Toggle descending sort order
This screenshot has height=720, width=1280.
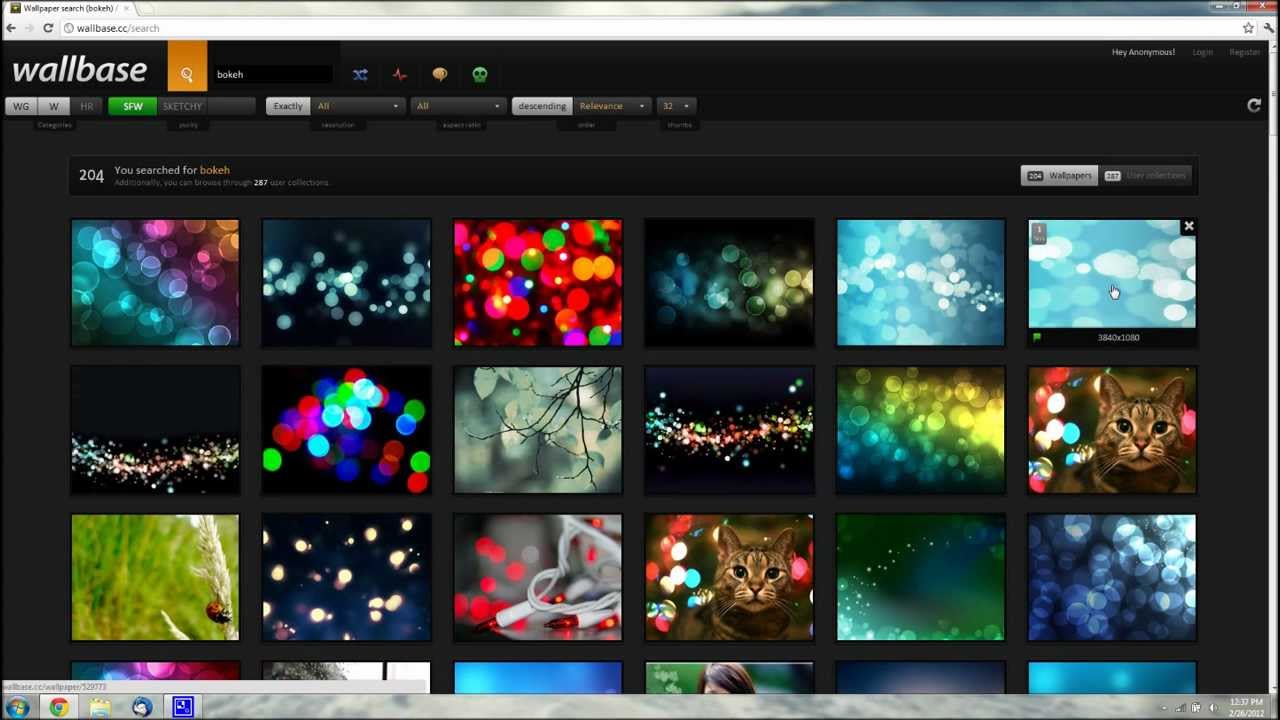click(542, 106)
